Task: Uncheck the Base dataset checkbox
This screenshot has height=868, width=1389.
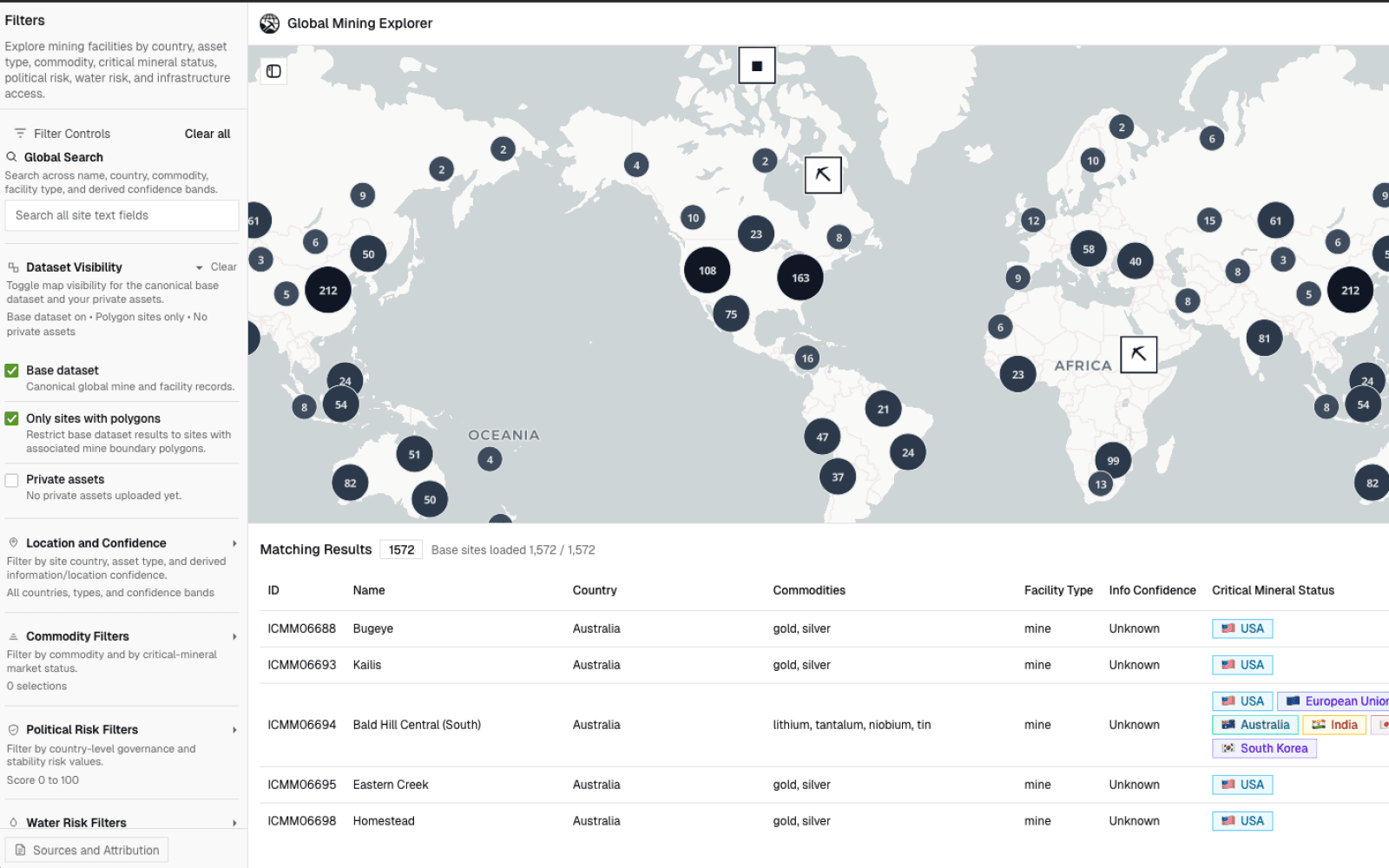Action: 12,371
